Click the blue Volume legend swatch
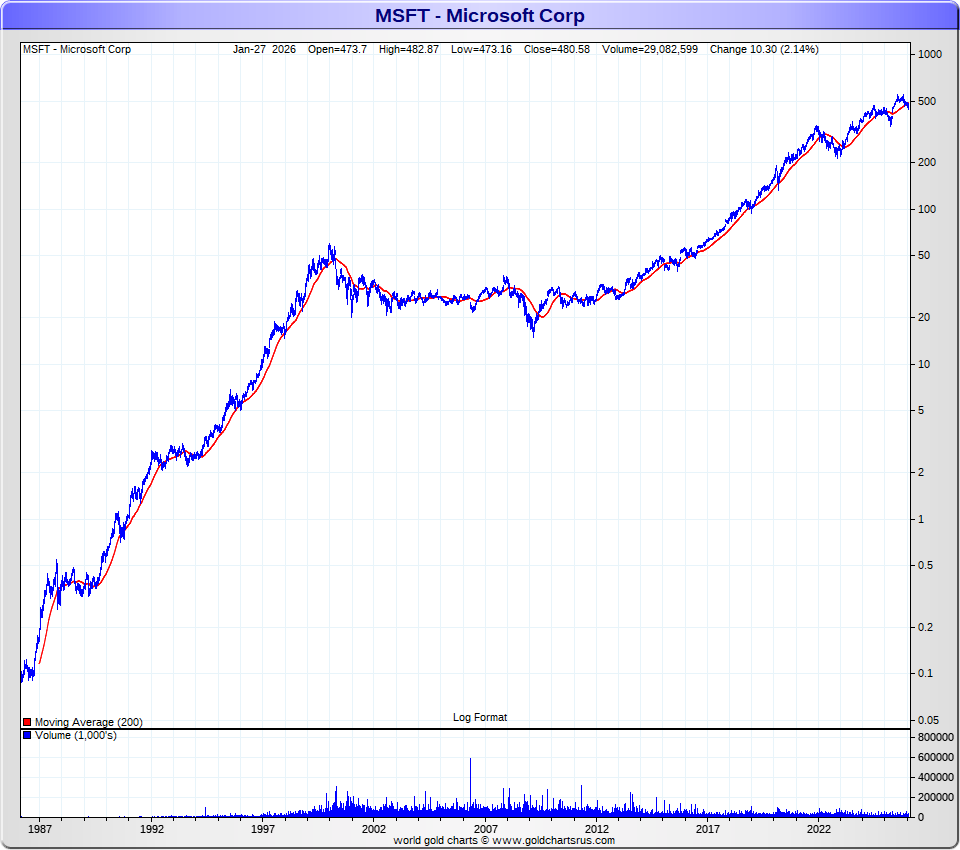This screenshot has height=850, width=960. point(27,736)
